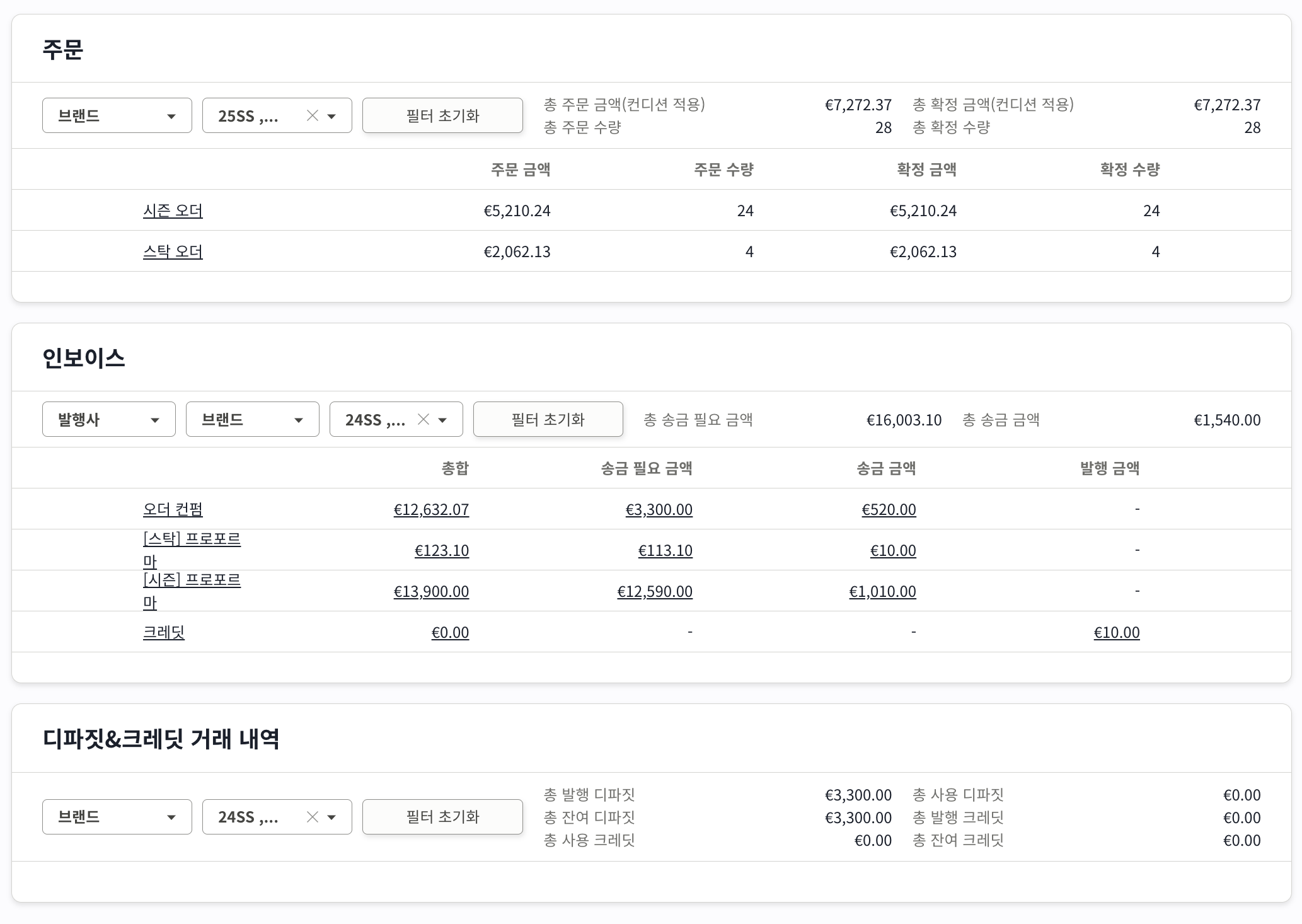Viewport: 1302px width, 924px height.
Task: Click 필터 초기화 in 주문 section
Action: [442, 115]
